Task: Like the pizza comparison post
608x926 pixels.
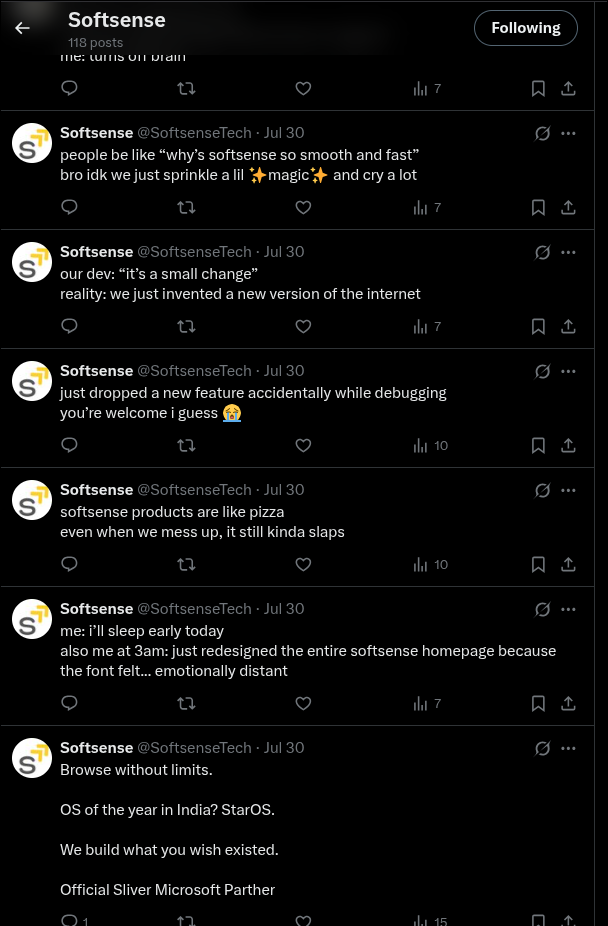Action: click(x=303, y=564)
